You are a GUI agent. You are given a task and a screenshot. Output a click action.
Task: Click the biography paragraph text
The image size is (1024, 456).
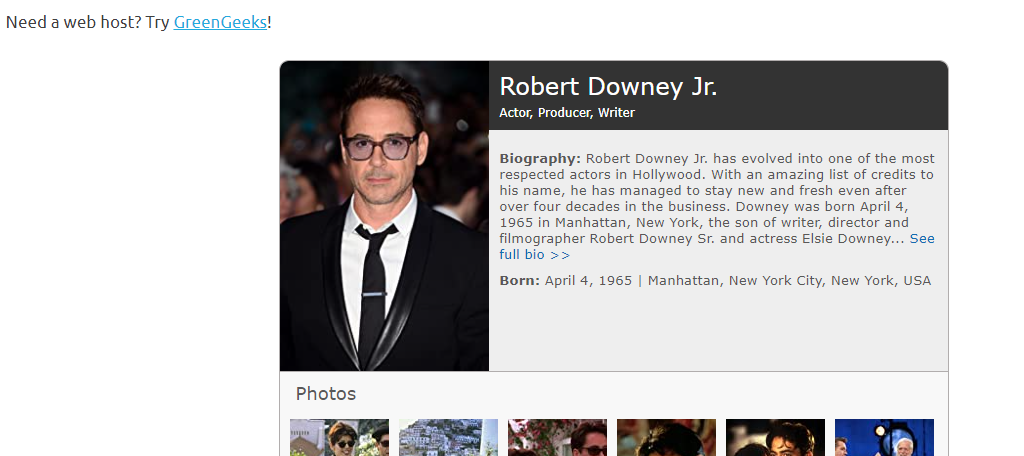pos(717,206)
